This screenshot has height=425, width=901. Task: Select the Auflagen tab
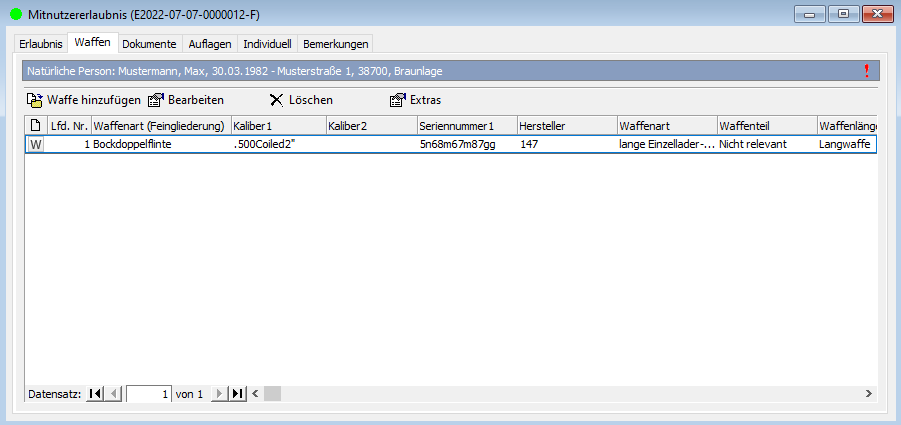click(x=210, y=44)
